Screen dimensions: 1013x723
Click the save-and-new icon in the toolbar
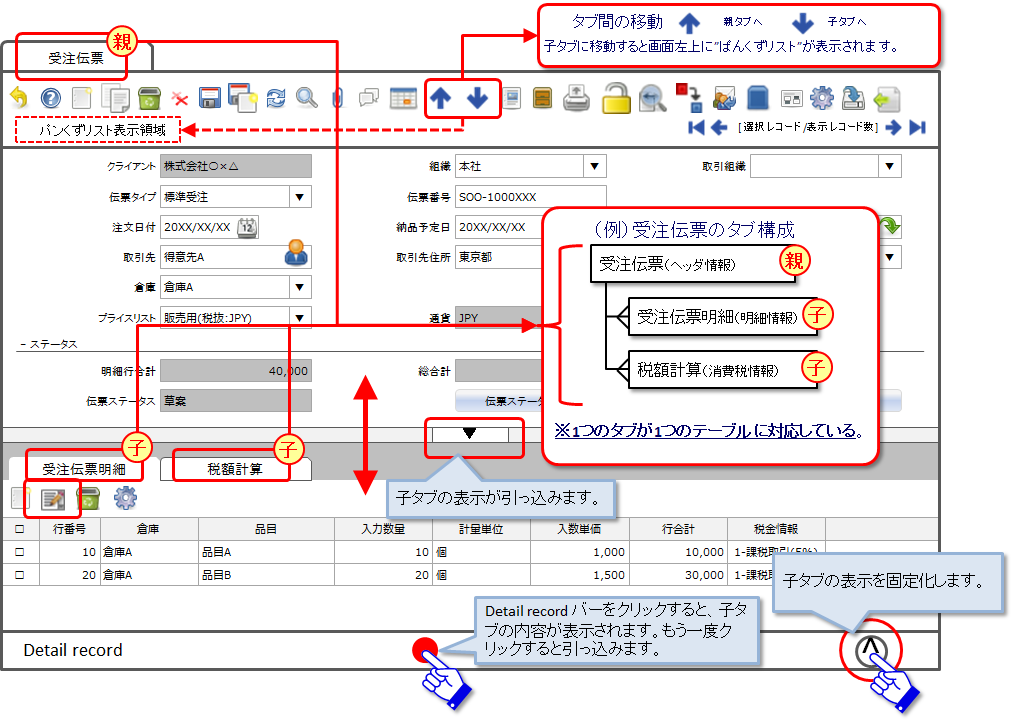click(242, 98)
